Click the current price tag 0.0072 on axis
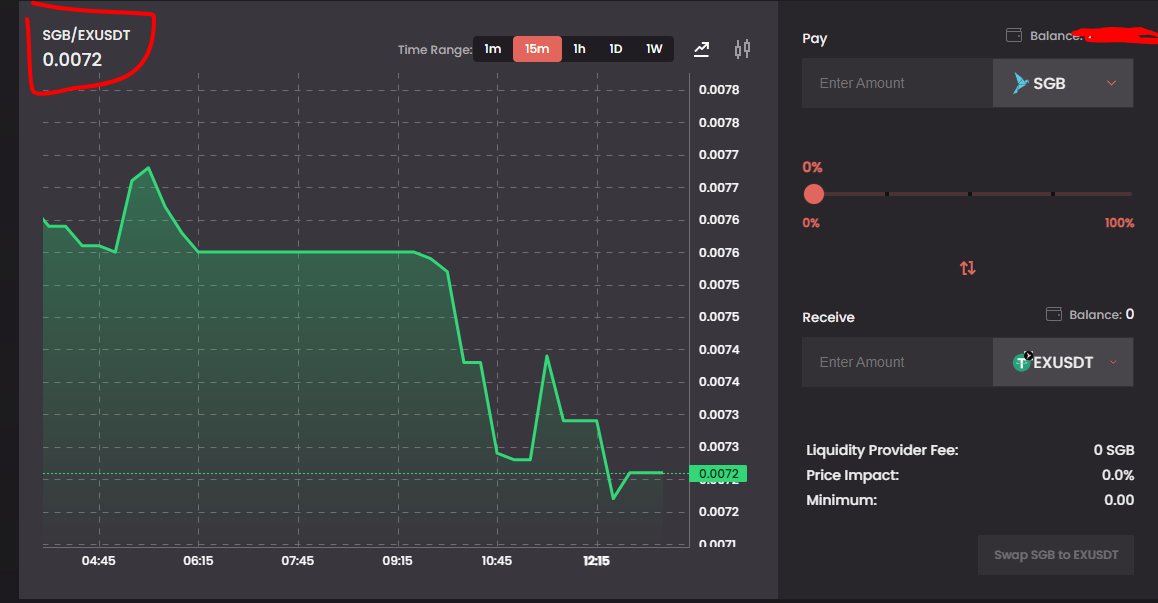The height and width of the screenshot is (603, 1158). point(718,474)
